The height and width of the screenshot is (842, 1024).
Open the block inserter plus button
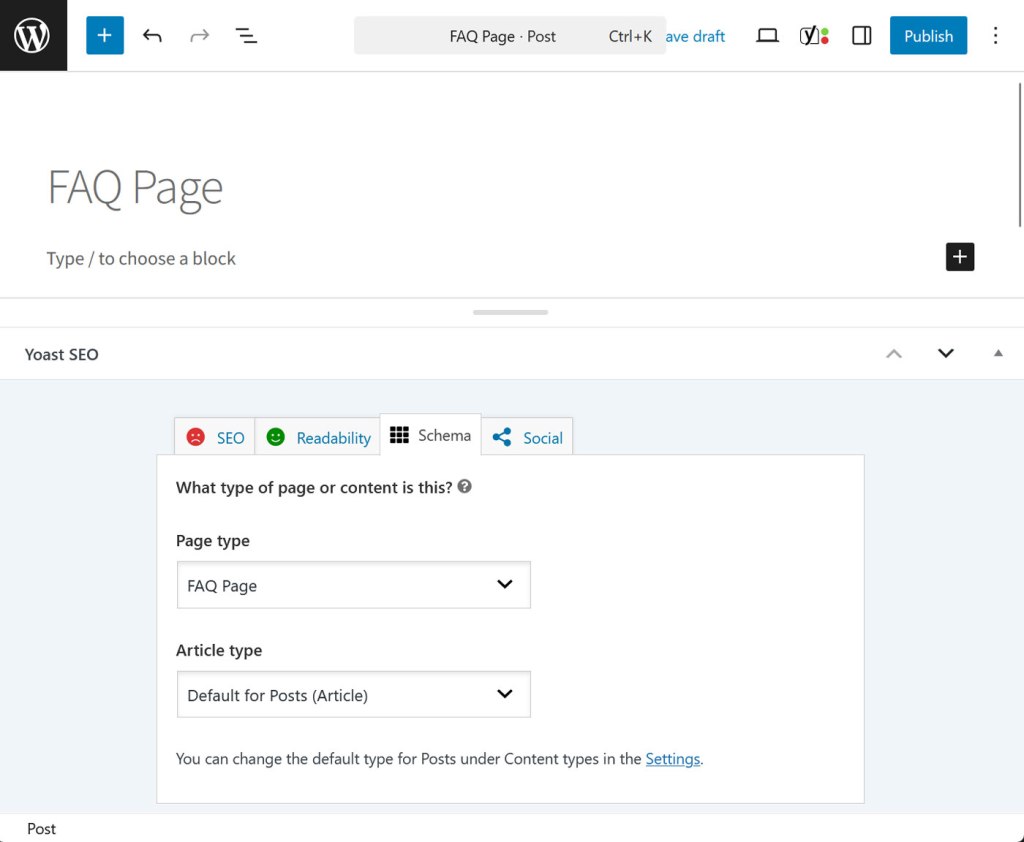[x=104, y=35]
